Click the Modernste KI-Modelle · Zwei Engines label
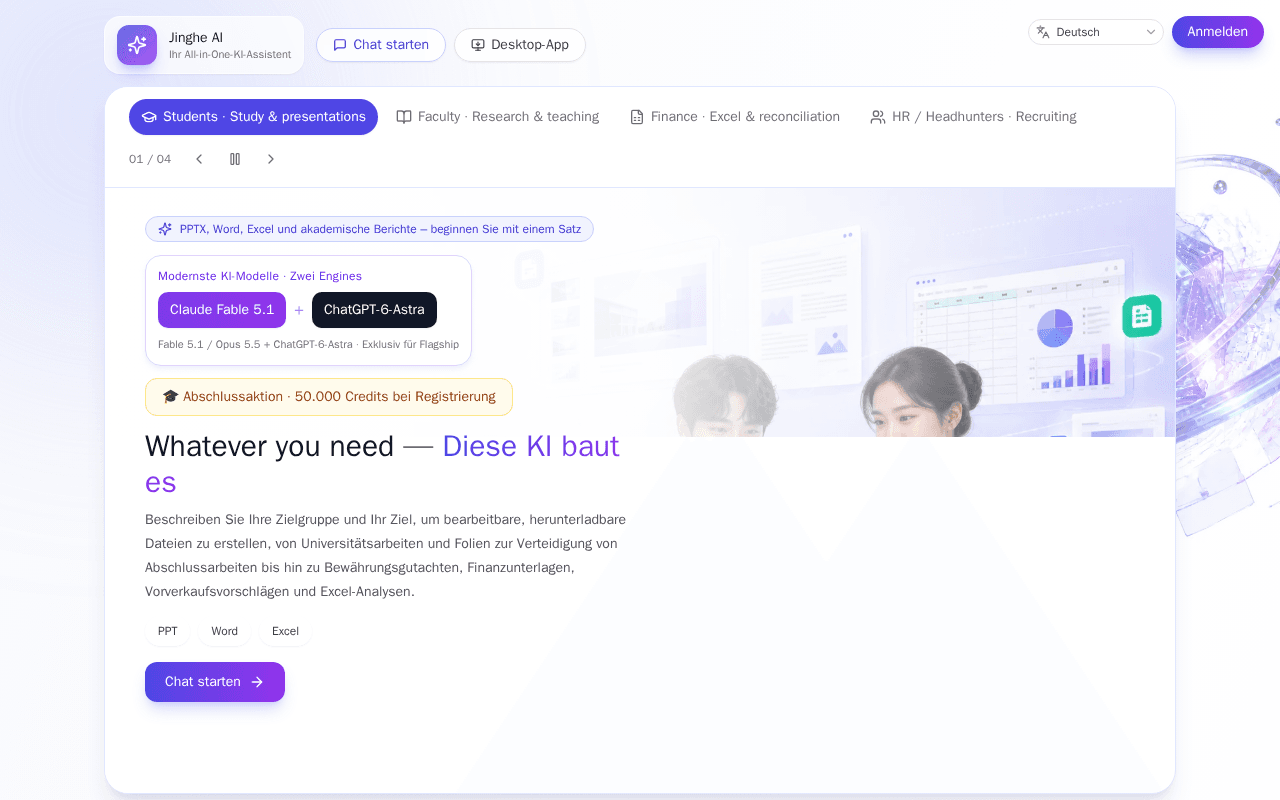The height and width of the screenshot is (800, 1280). click(260, 276)
